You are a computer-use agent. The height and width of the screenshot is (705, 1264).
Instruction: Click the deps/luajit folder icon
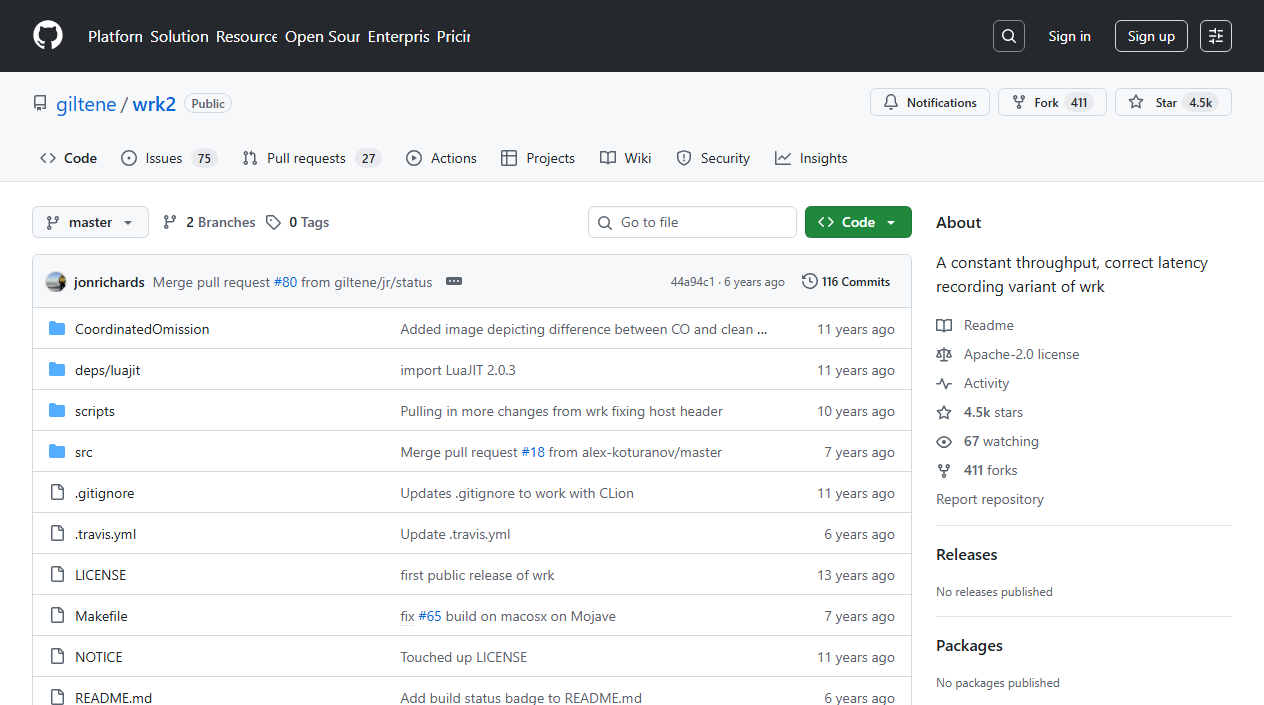[57, 370]
